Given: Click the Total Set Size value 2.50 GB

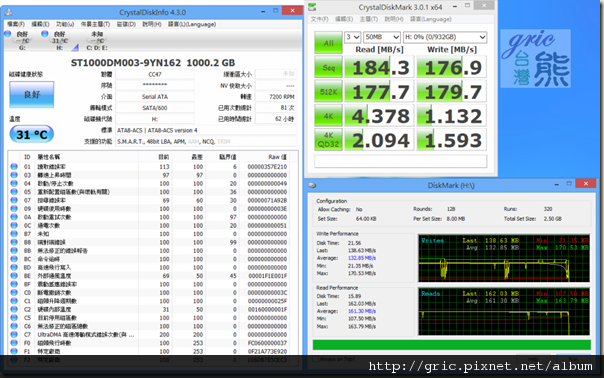Looking at the screenshot, I should (x=553, y=218).
